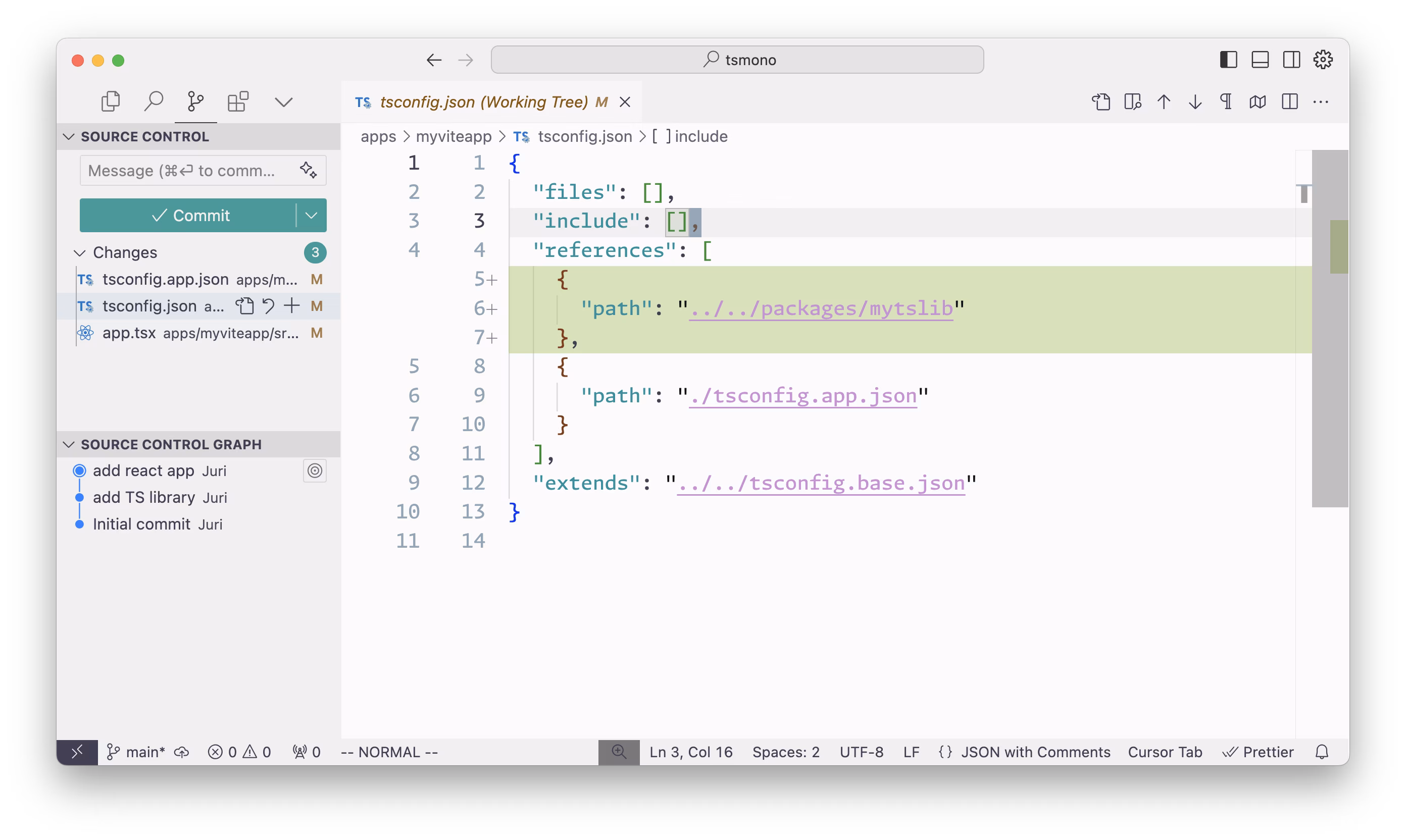The image size is (1406, 840).
Task: Stage changes with plus icon on tsconfig.json
Action: tap(291, 306)
